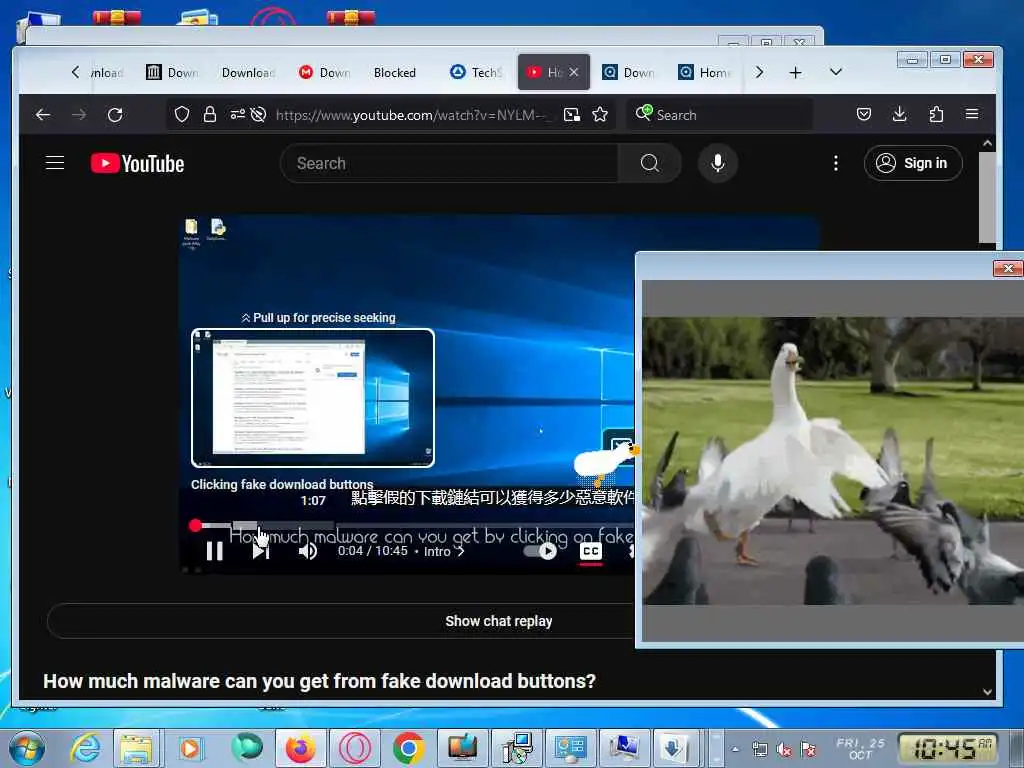Switch to the Hom tab
Screen dimensions: 1024x768
pyautogui.click(x=704, y=72)
